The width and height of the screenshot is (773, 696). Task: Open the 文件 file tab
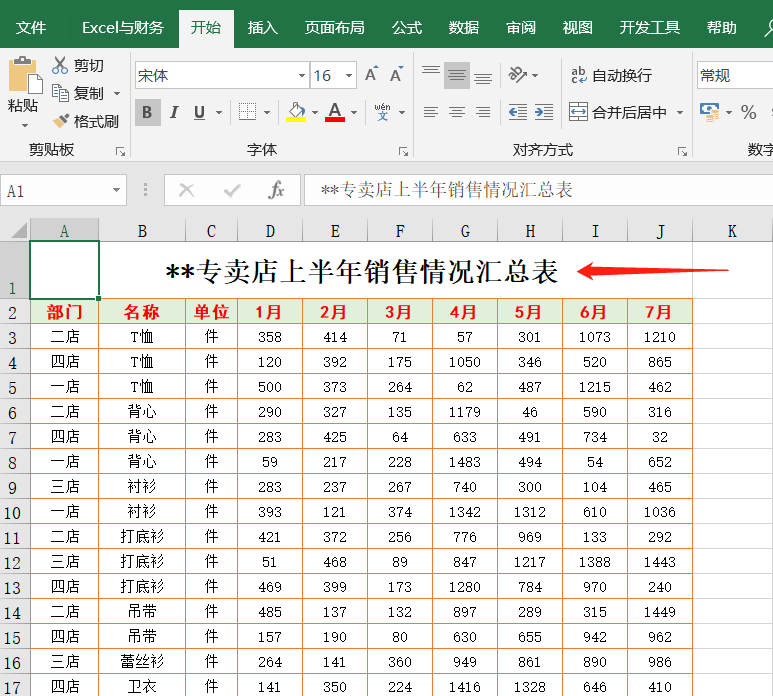pos(31,28)
